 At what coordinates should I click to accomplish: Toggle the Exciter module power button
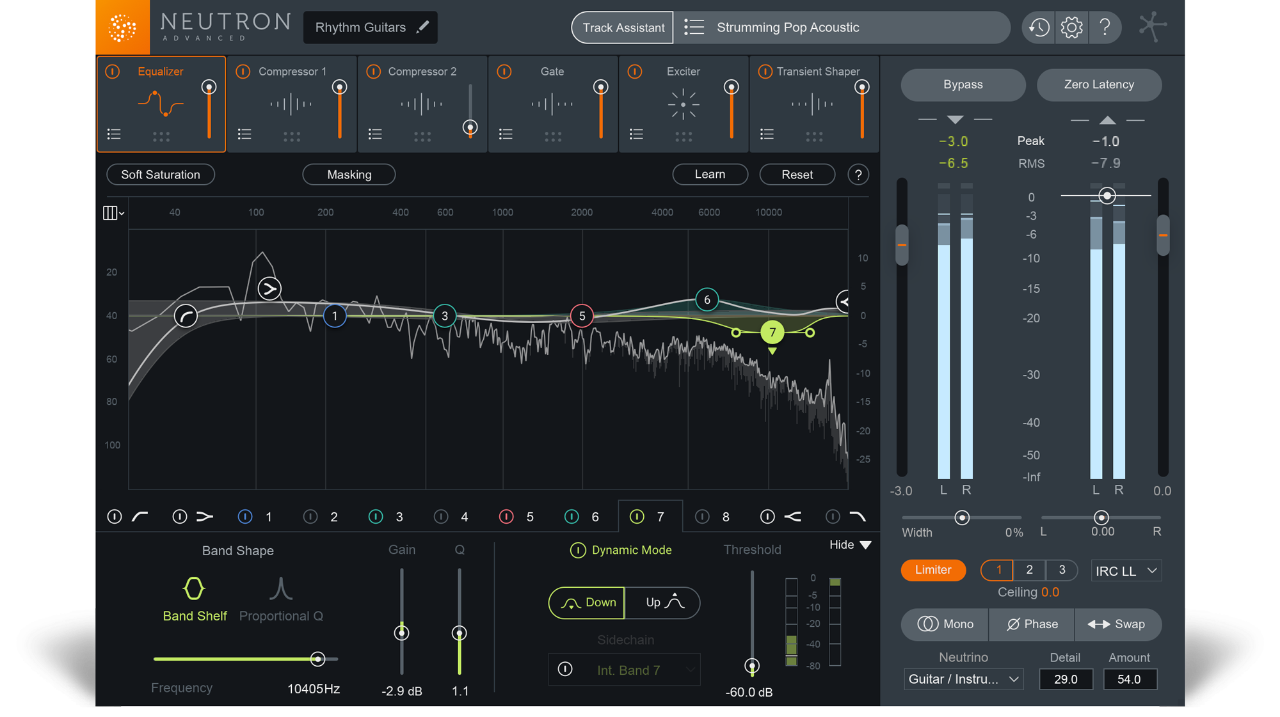coord(635,71)
